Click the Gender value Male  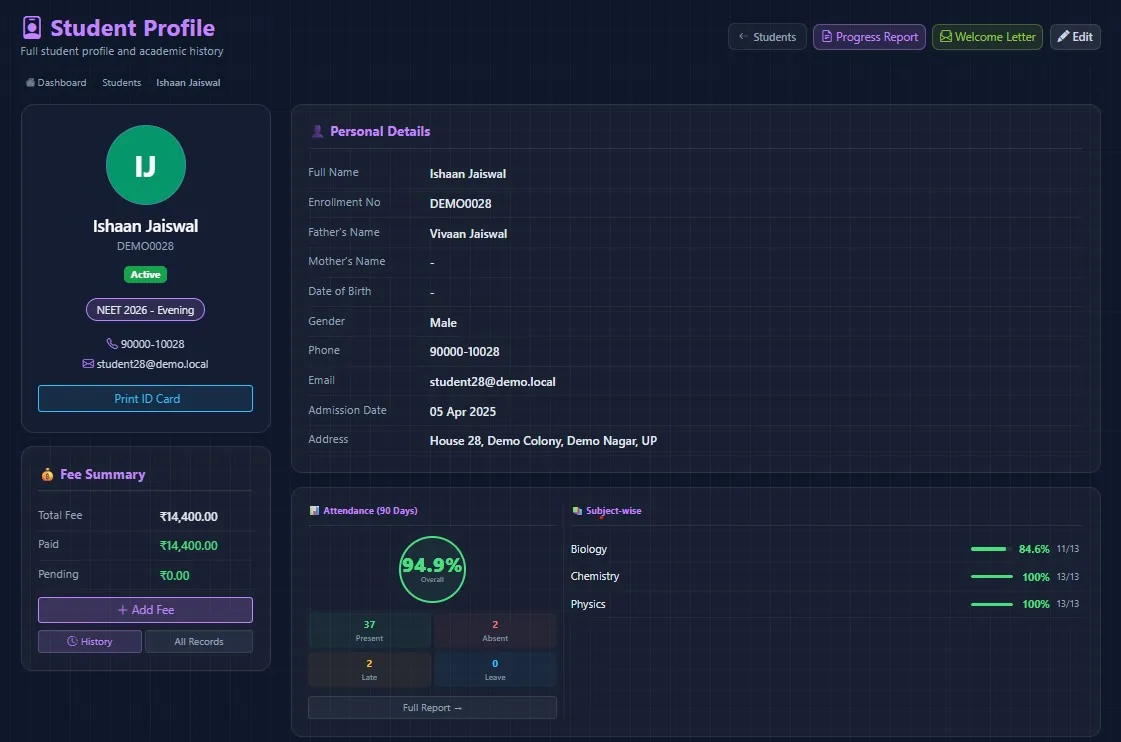click(x=443, y=323)
